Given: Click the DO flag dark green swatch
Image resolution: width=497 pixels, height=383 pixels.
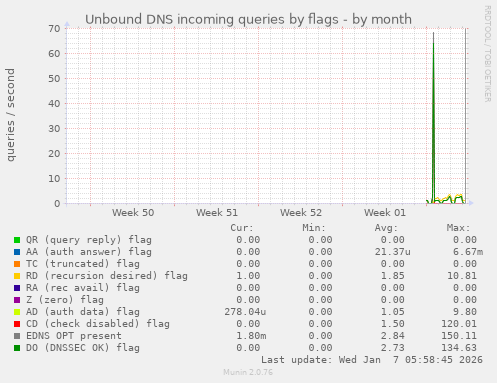Looking at the screenshot, I should pyautogui.click(x=17, y=348).
